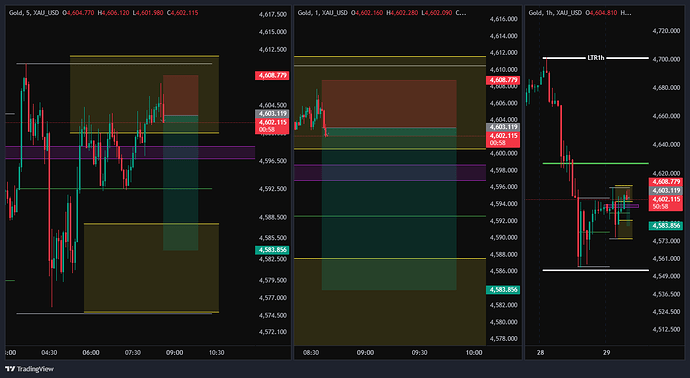This screenshot has width=690, height=378.
Task: Click 06:00 on 5-minute time axis
Action: point(91,352)
